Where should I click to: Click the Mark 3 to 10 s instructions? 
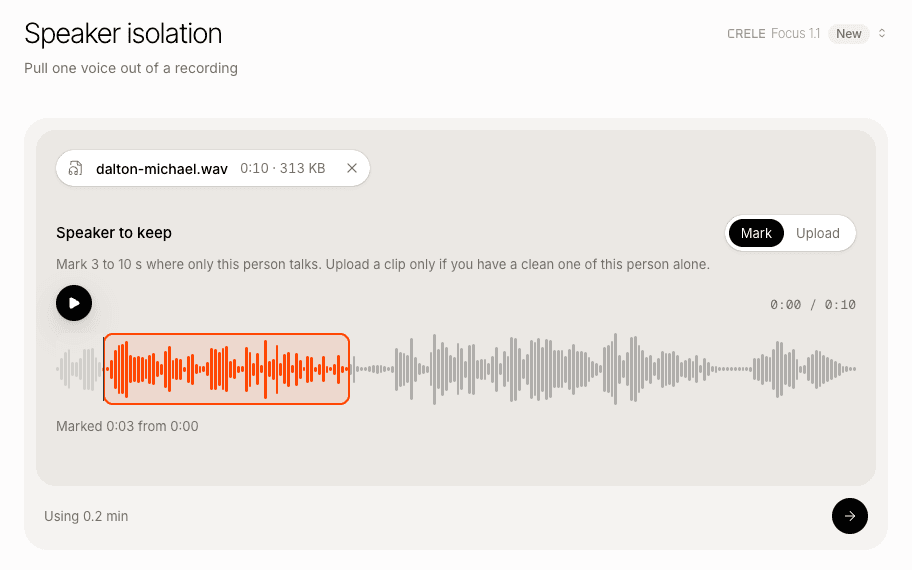pos(383,265)
